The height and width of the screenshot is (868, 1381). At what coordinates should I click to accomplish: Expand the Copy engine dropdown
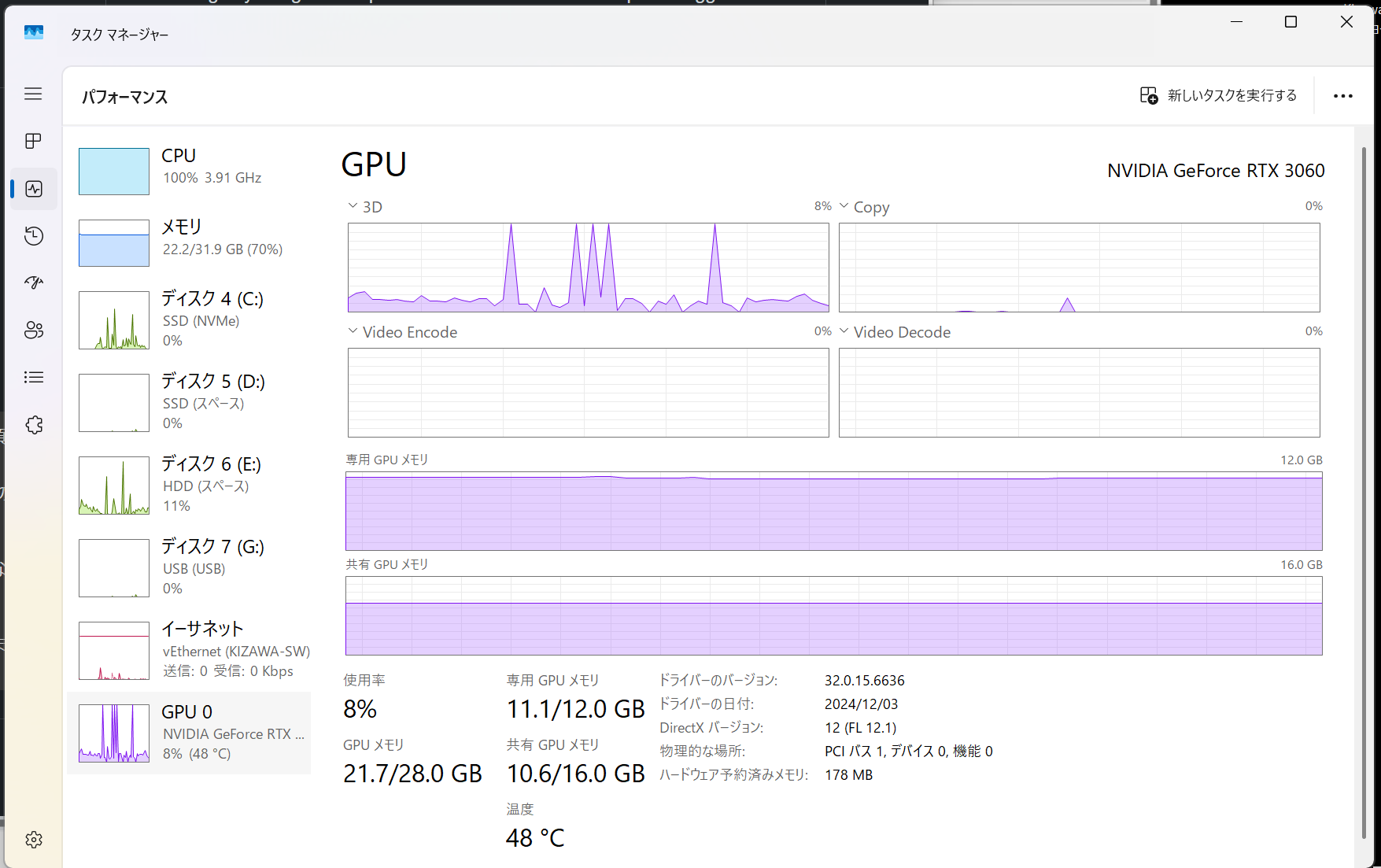844,206
